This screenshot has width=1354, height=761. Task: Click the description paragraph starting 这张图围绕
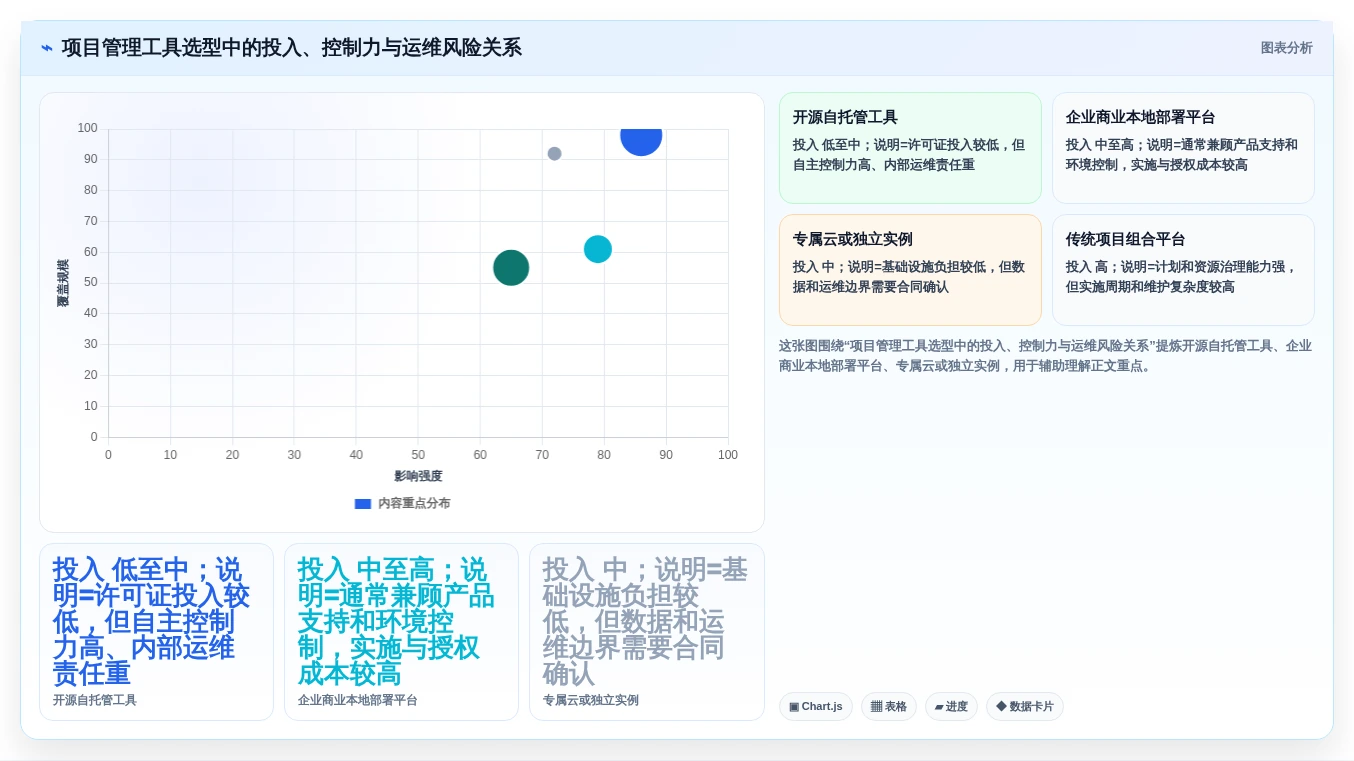(1045, 356)
